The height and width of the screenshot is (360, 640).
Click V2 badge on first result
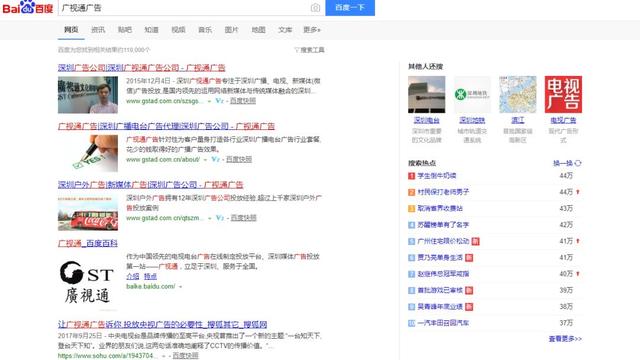[x=220, y=101]
